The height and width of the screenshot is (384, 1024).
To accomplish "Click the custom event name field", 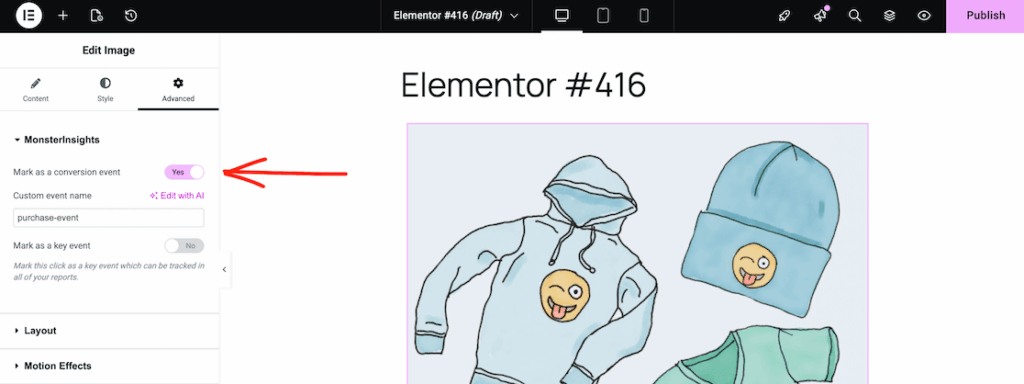I will tap(108, 217).
